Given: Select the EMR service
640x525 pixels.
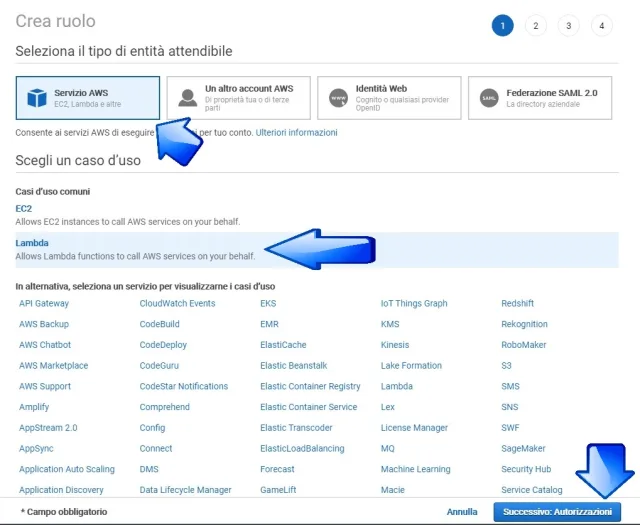Looking at the screenshot, I should pos(269,324).
